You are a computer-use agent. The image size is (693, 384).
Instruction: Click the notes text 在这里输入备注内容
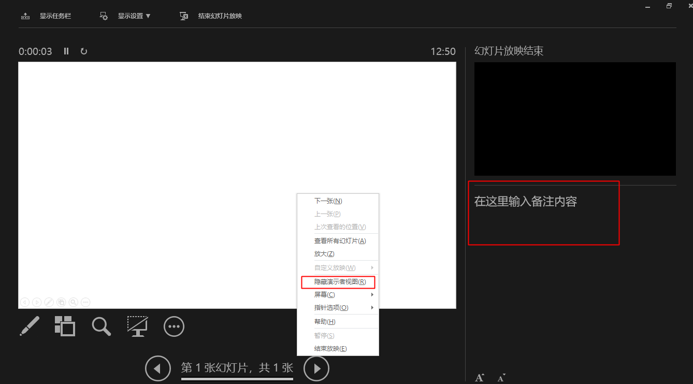pyautogui.click(x=525, y=202)
